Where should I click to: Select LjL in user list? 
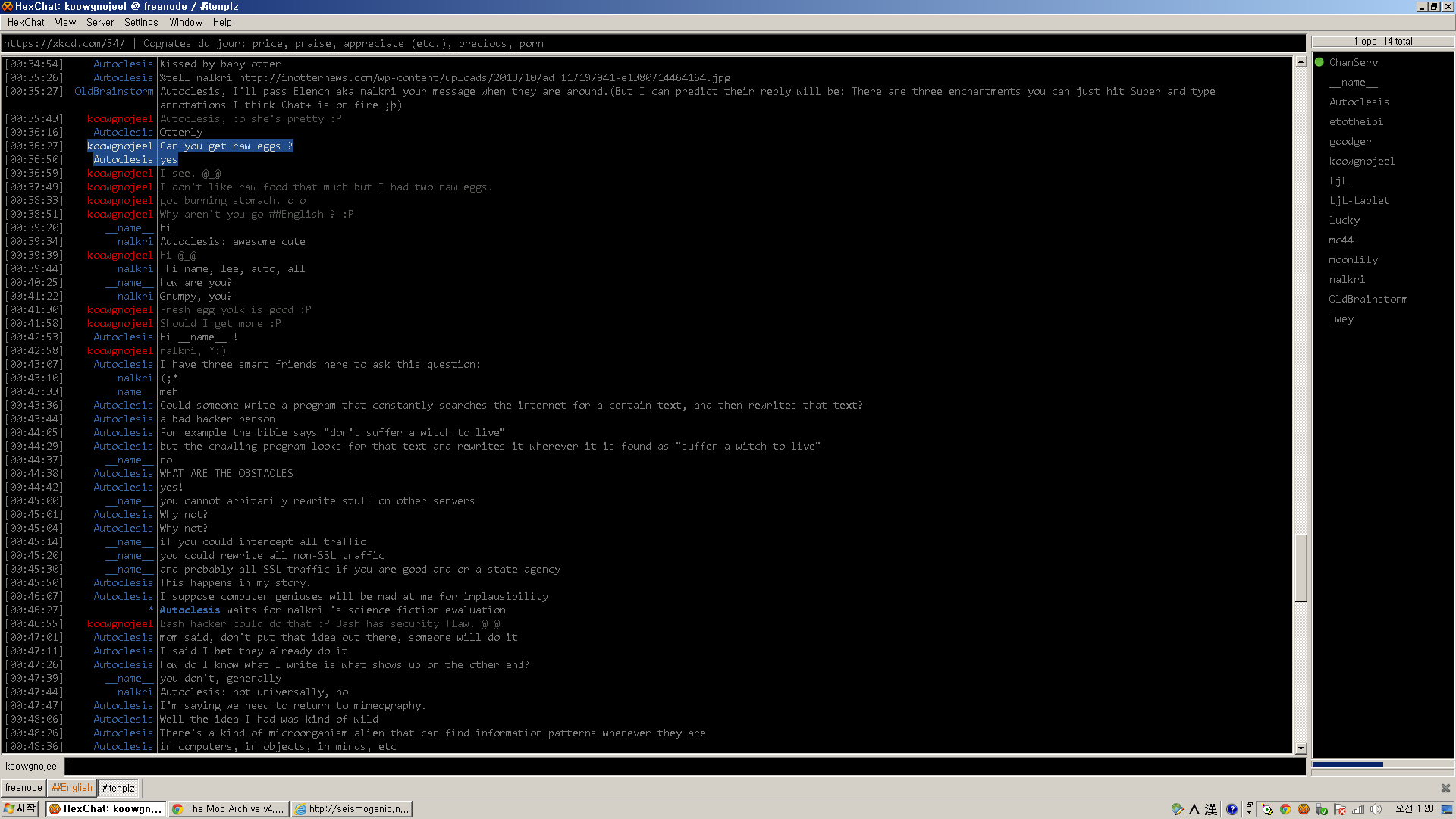point(1338,180)
